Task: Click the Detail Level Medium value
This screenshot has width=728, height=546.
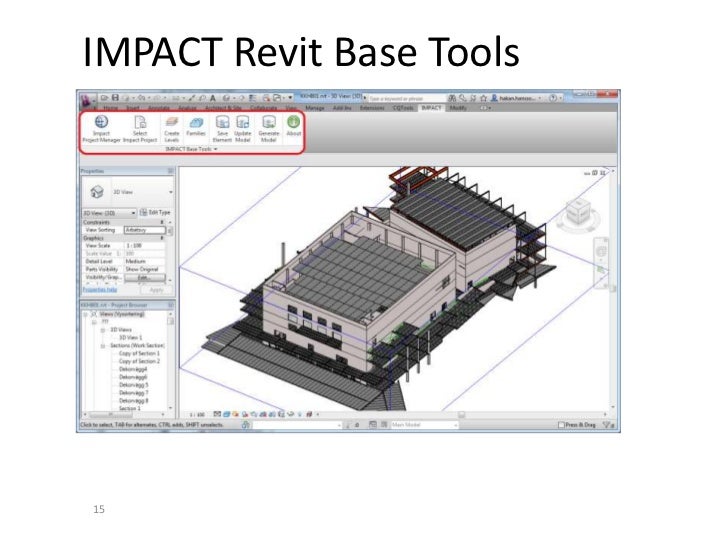Action: click(144, 261)
